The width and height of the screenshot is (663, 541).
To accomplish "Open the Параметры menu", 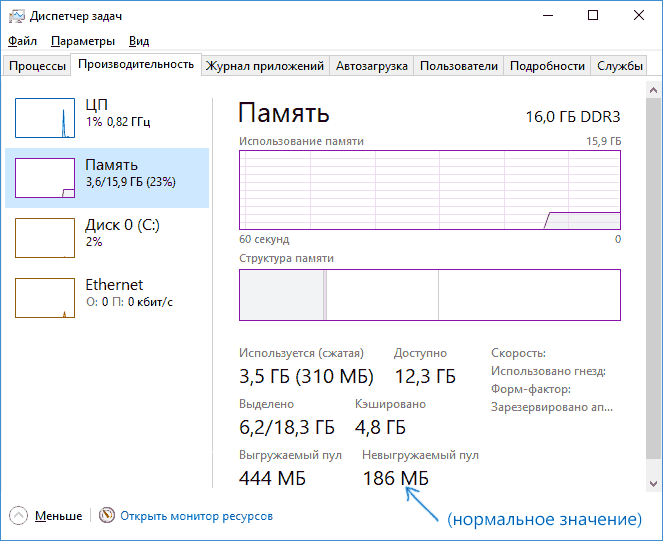I will (83, 41).
